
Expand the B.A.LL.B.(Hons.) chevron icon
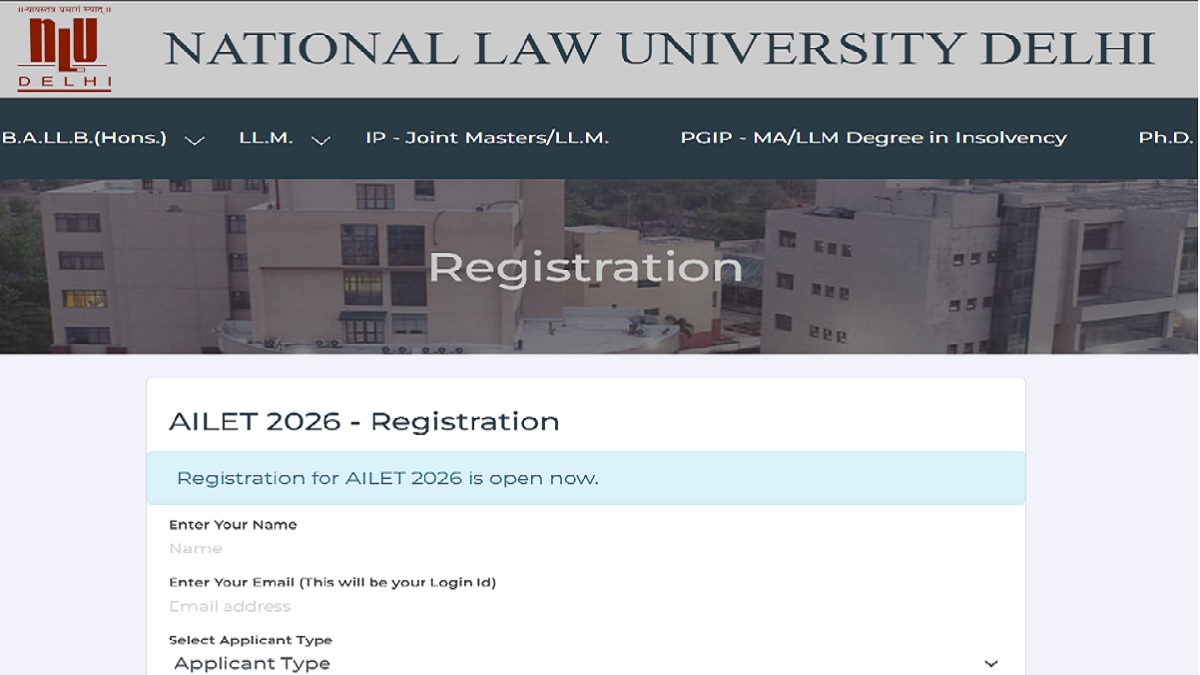coord(196,139)
